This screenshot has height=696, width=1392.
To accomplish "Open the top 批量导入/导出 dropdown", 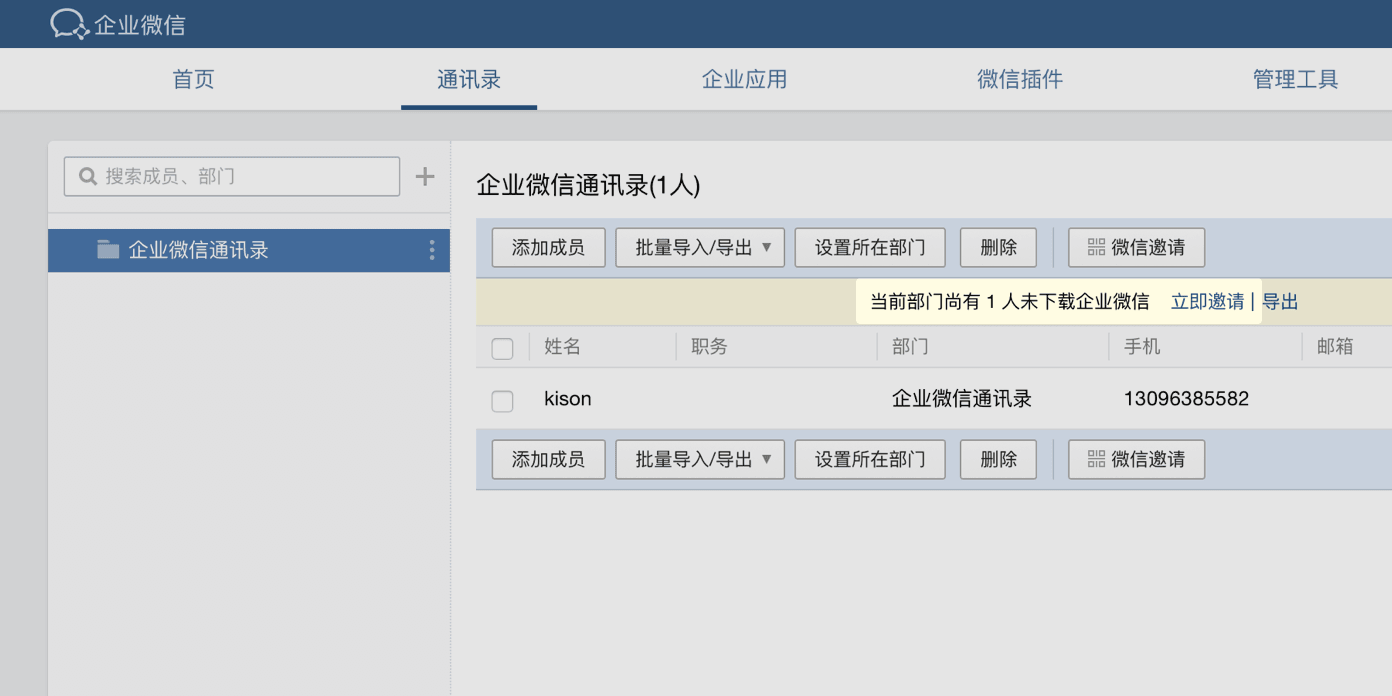I will tap(700, 247).
